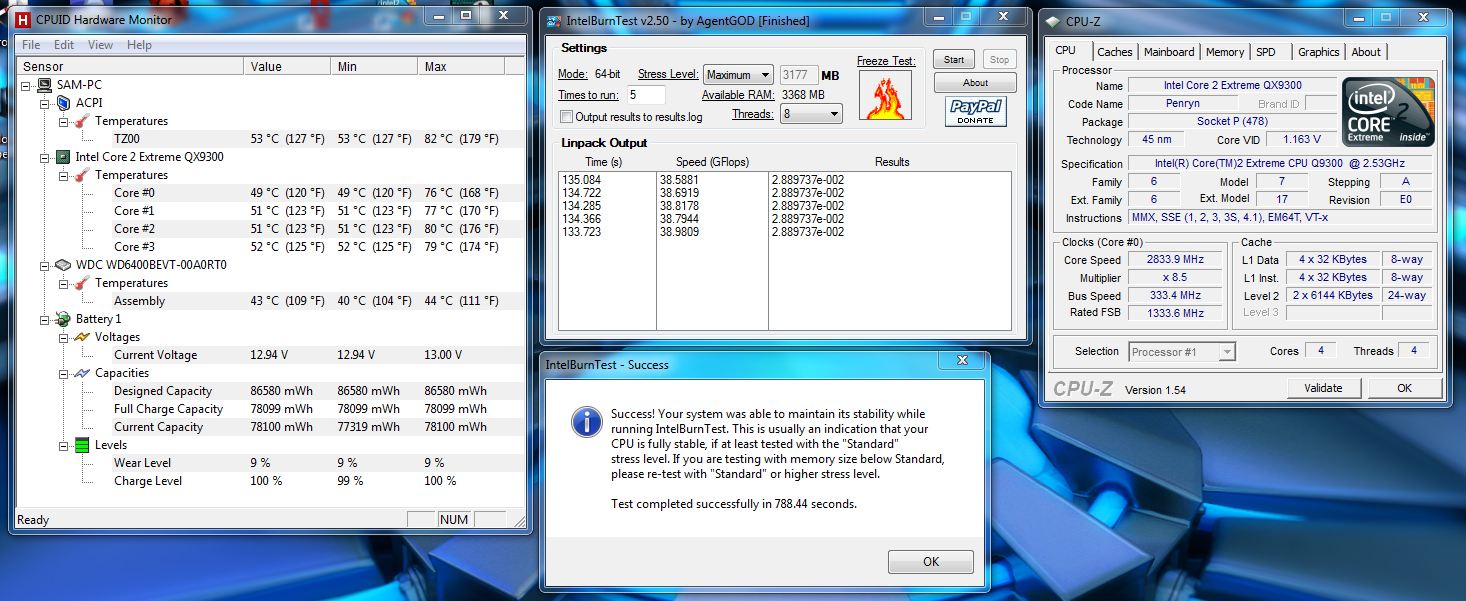The width and height of the screenshot is (1466, 601).
Task: Switch to the Memory tab in CPU-Z
Action: [1225, 52]
